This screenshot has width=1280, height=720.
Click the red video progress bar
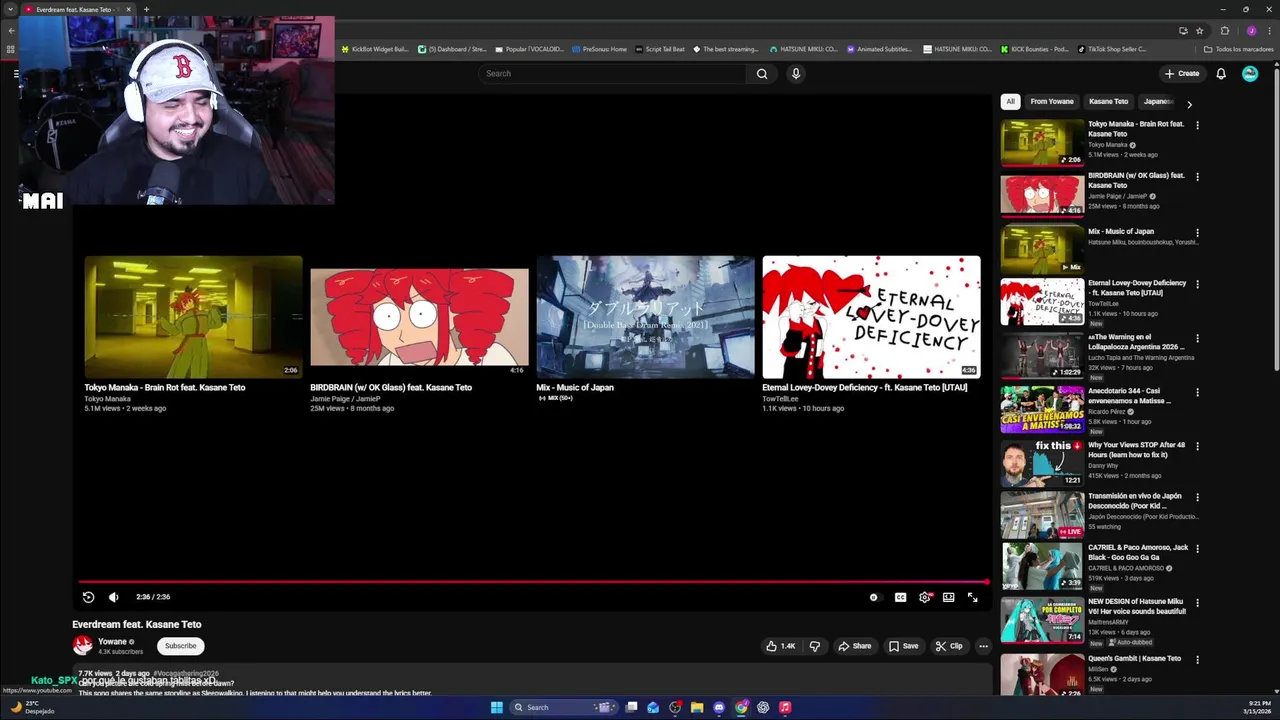tap(533, 581)
